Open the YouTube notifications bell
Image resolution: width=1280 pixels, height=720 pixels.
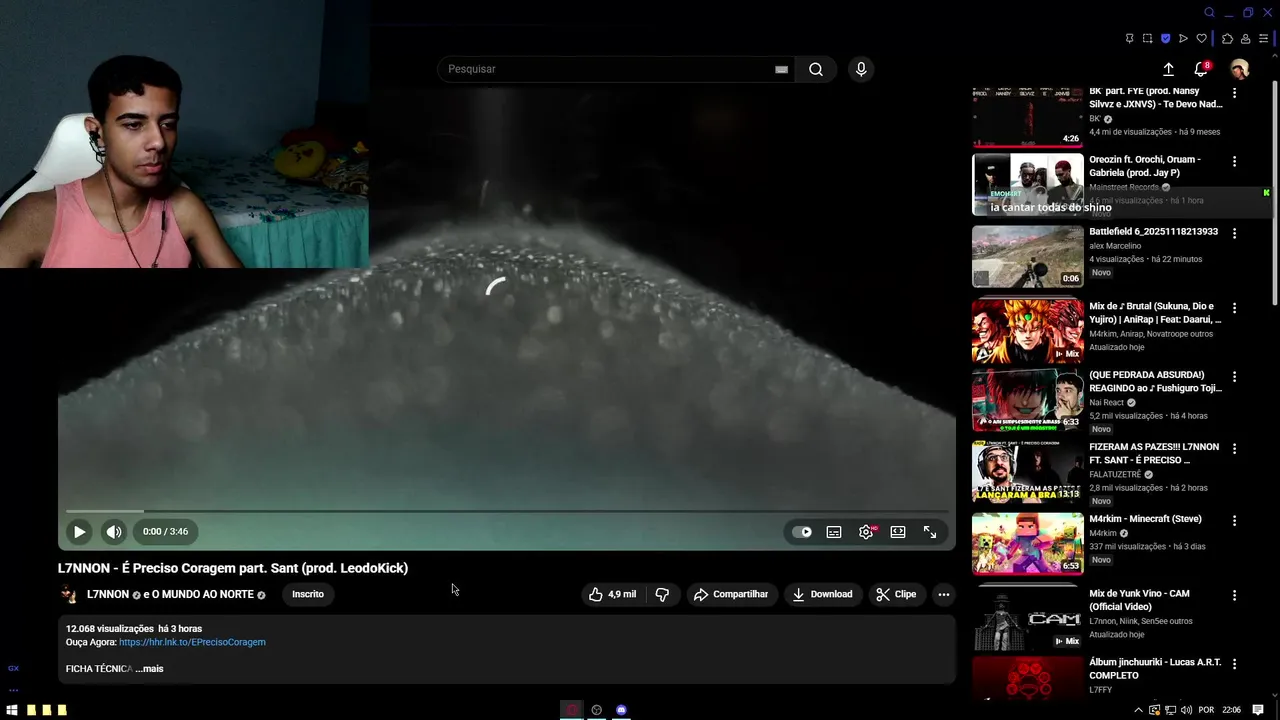pos(1201,69)
